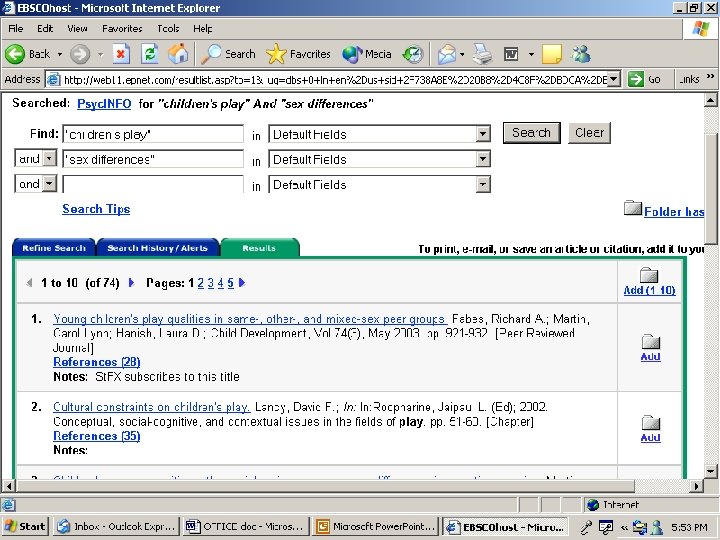720x540 pixels.
Task: Open the References (28) link
Action: coord(97,362)
